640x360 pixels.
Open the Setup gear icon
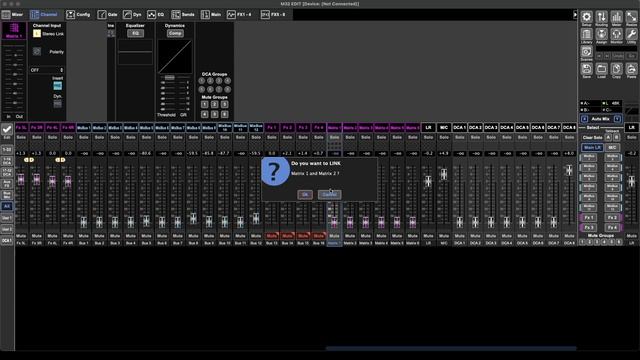(x=587, y=17)
